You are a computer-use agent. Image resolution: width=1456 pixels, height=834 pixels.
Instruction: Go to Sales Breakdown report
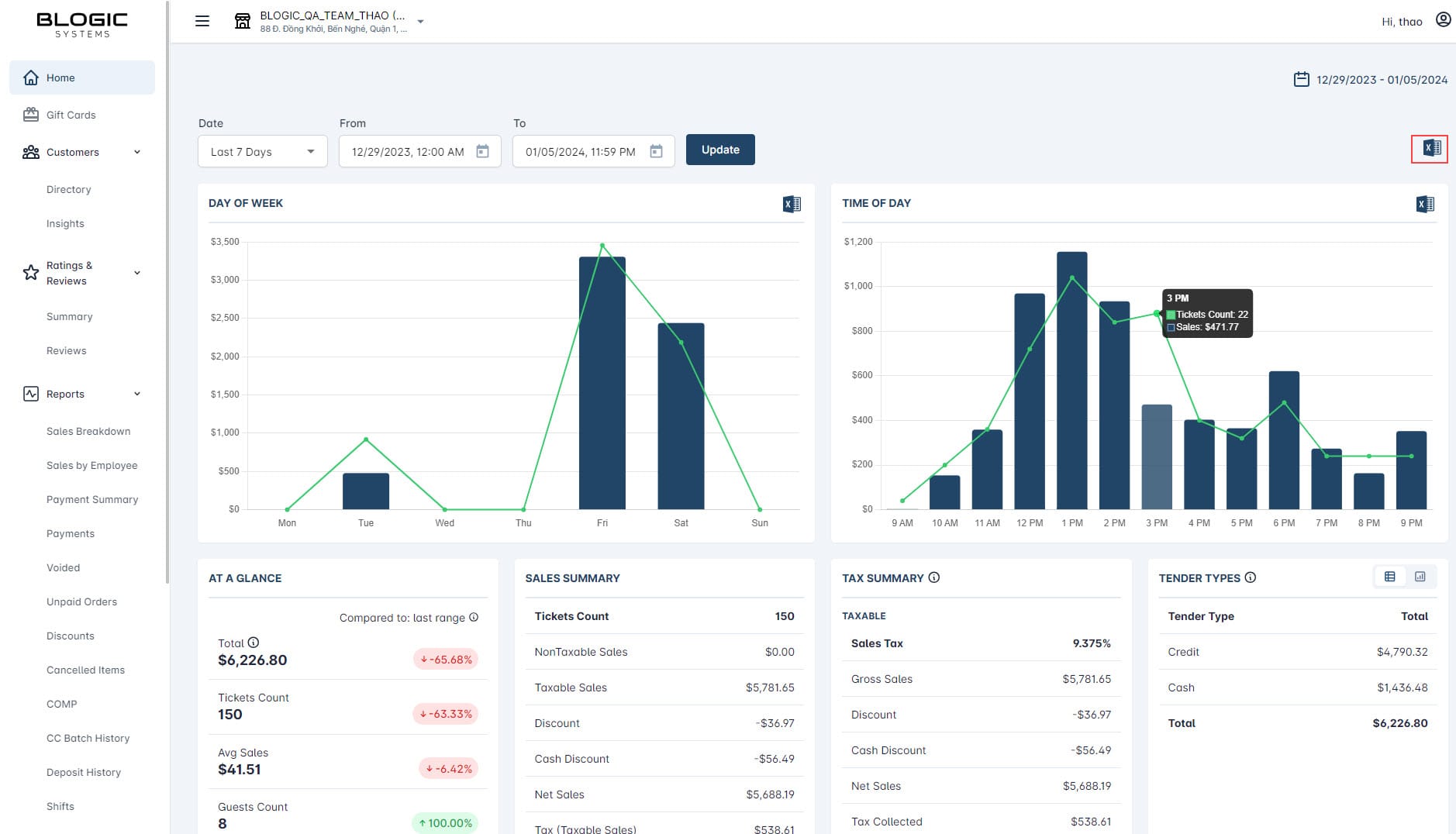[88, 431]
